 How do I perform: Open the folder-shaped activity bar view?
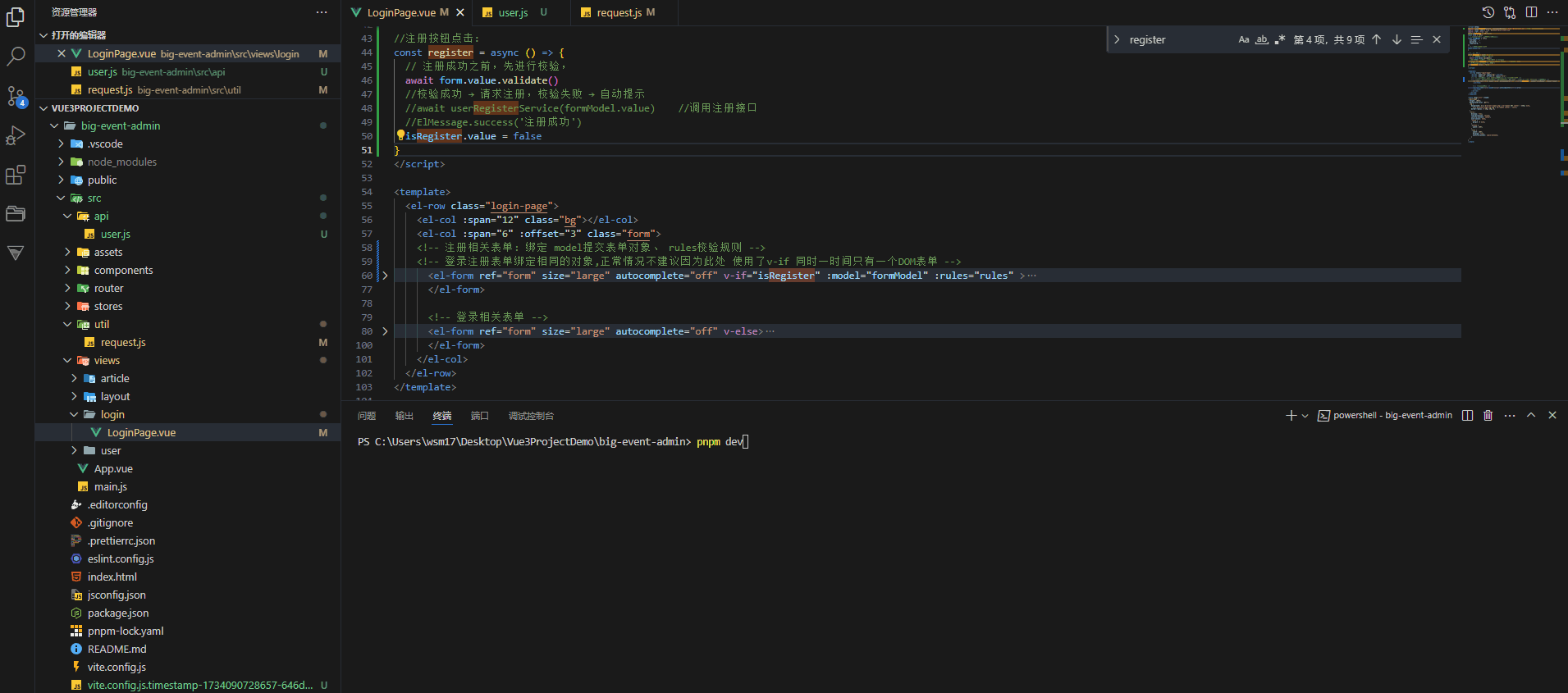click(16, 213)
